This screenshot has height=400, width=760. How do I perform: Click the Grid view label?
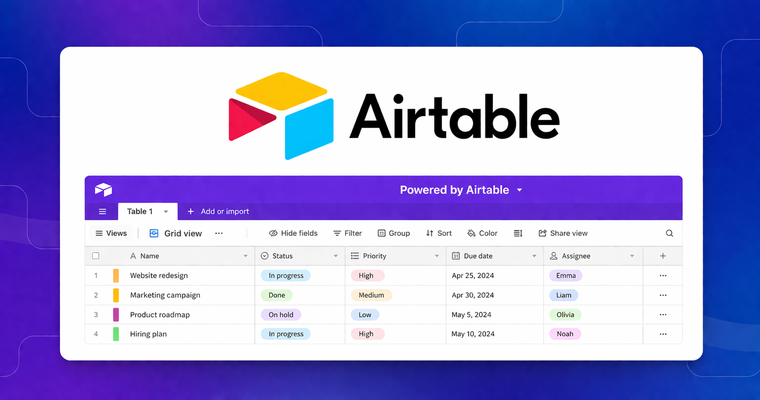click(x=183, y=233)
